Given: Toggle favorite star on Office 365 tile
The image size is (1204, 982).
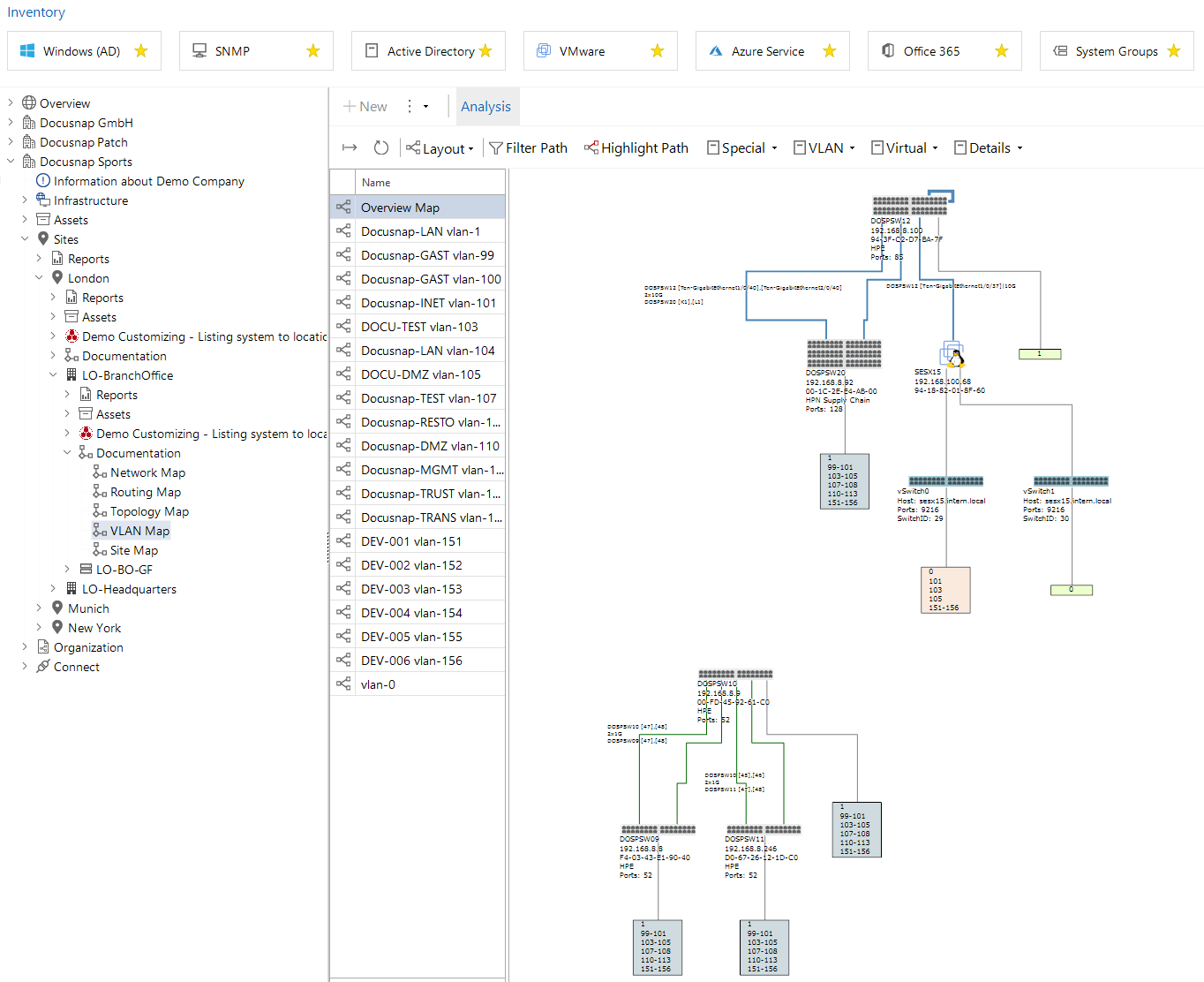Looking at the screenshot, I should point(1001,51).
